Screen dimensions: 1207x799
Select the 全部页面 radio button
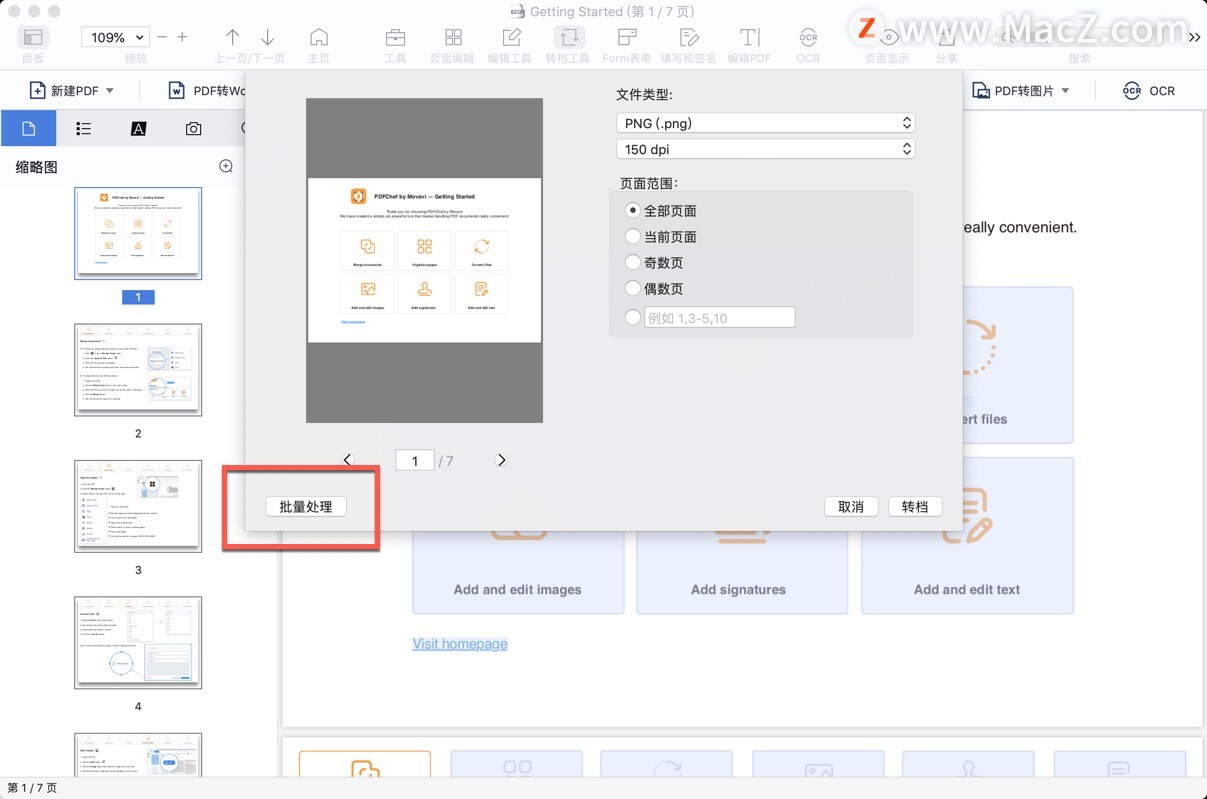pos(632,211)
